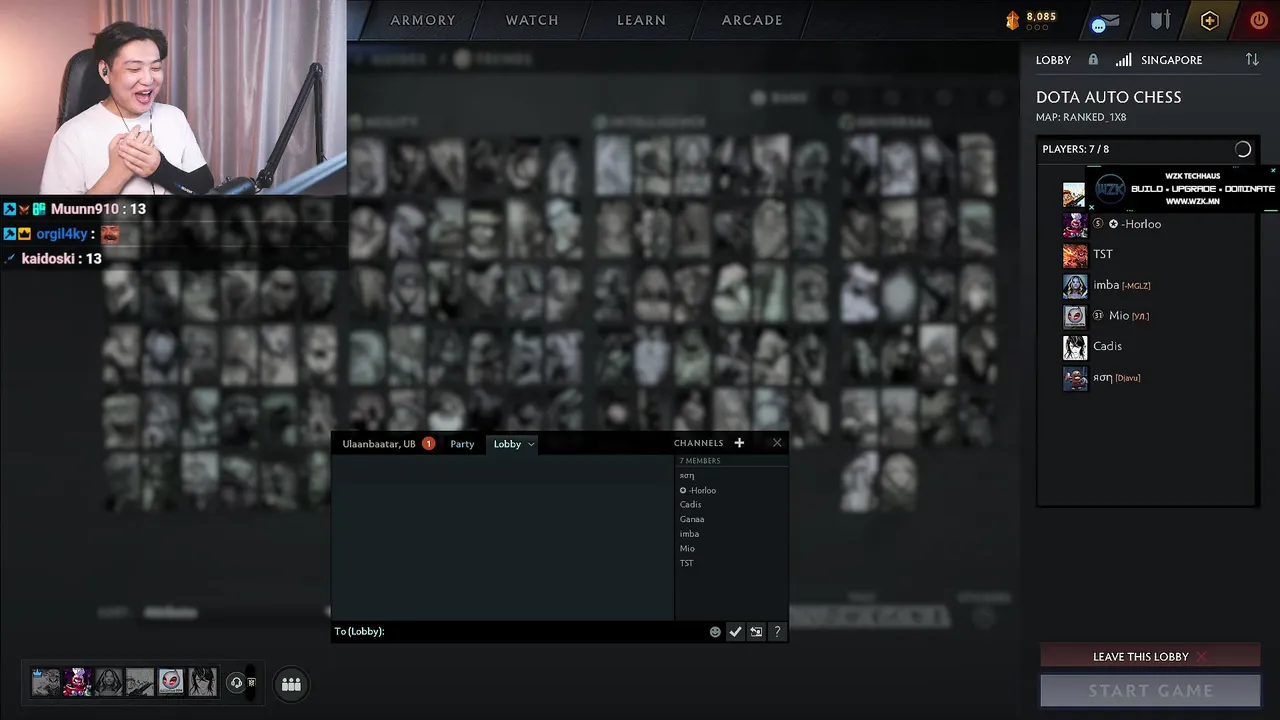Viewport: 1280px width, 720px height.
Task: Add a new chat channel with plus icon
Action: coord(739,443)
